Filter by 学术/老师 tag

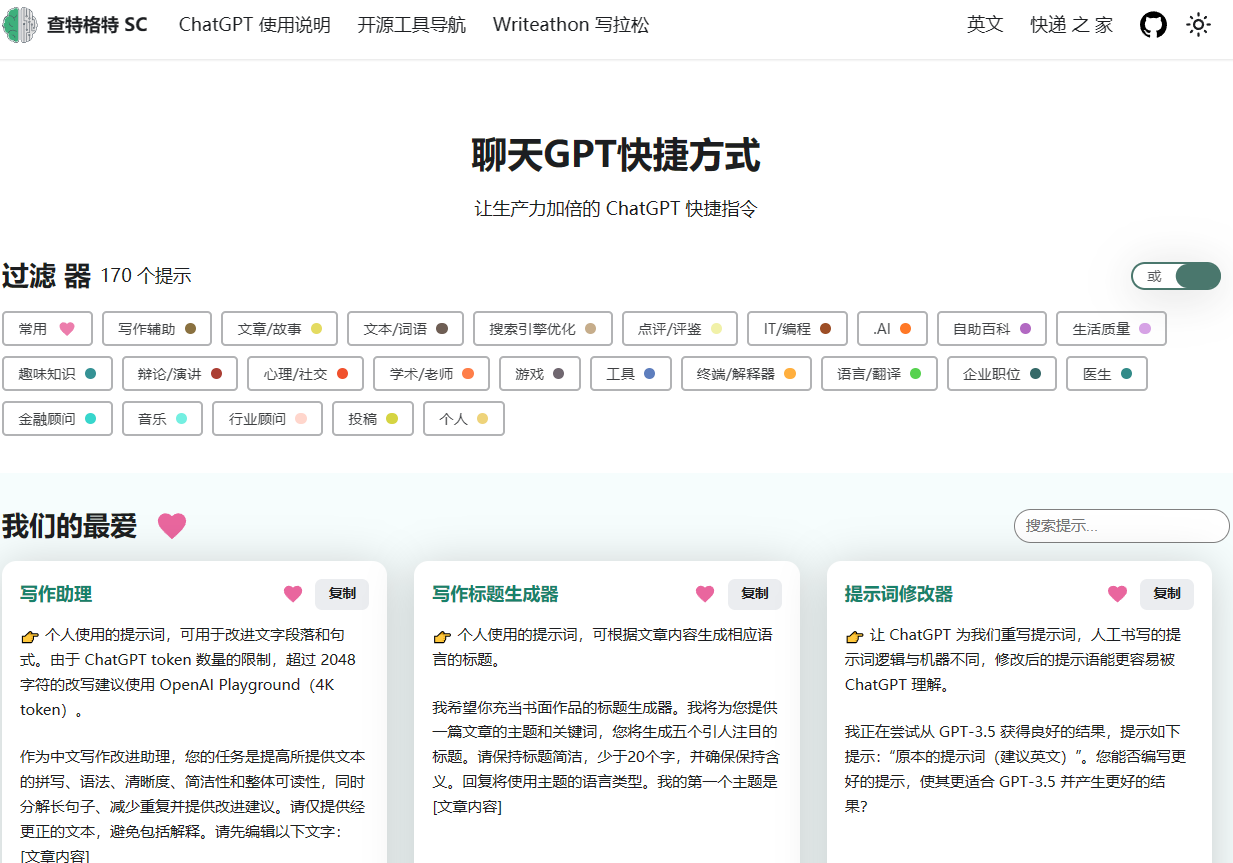pos(432,373)
